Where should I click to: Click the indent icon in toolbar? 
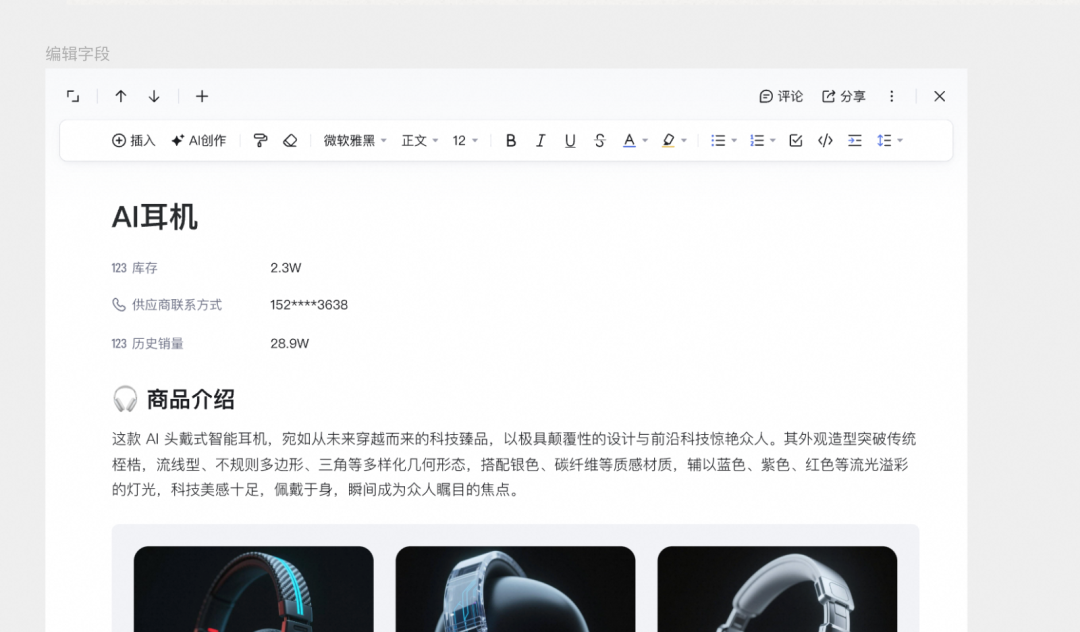(855, 141)
